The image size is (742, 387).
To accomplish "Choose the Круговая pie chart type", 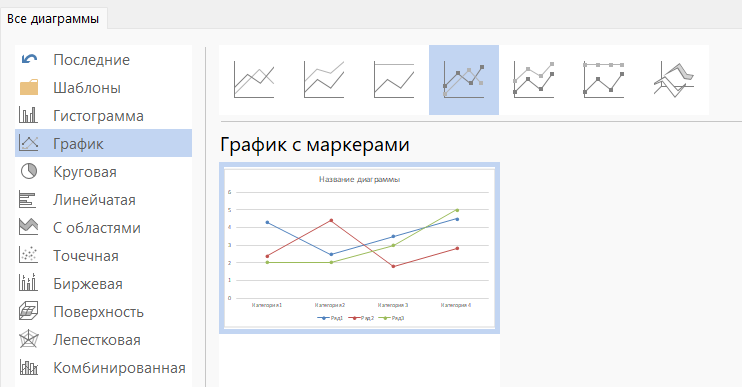I will [x=104, y=171].
